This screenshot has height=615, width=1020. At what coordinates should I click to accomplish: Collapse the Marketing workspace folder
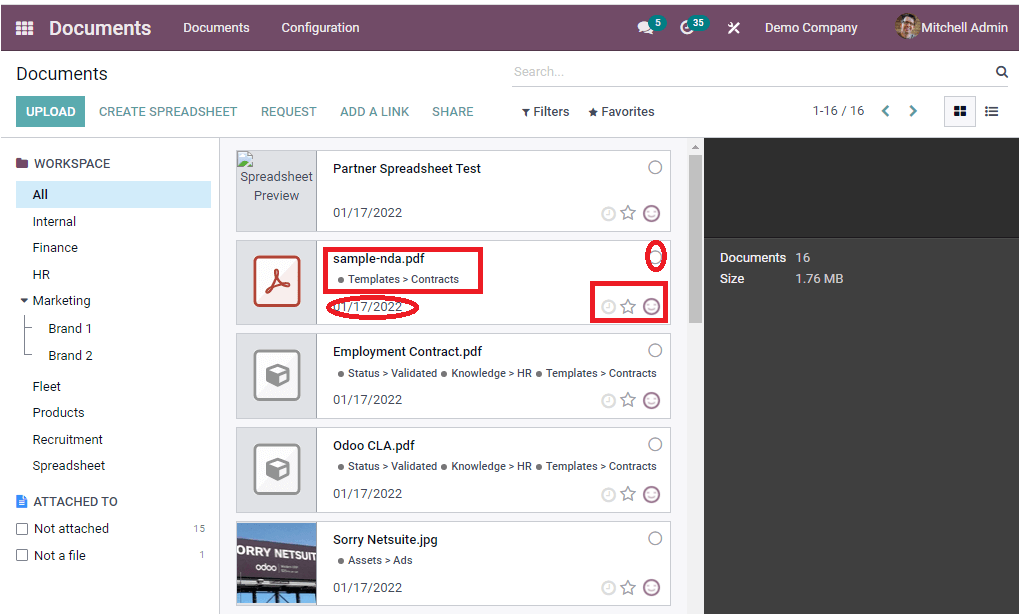click(24, 300)
